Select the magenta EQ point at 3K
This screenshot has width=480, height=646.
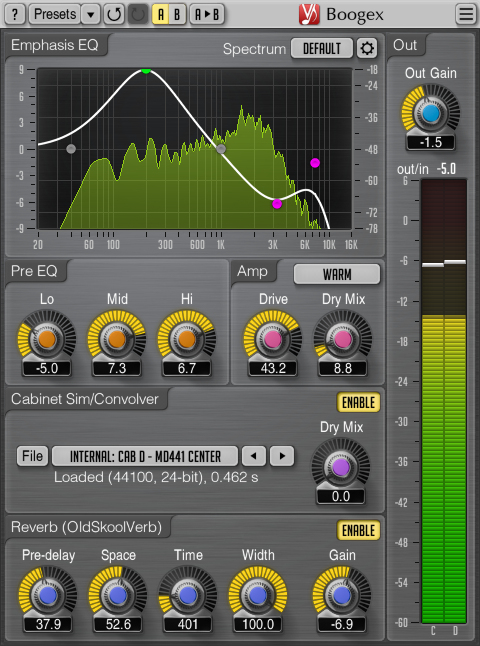277,204
